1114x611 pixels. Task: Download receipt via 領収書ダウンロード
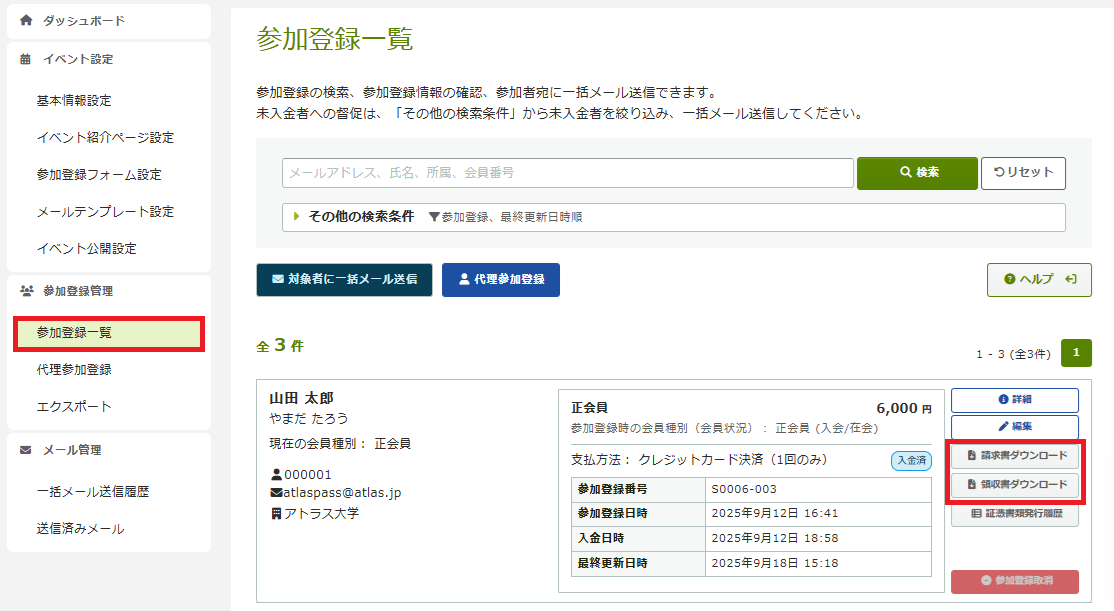click(x=1014, y=485)
